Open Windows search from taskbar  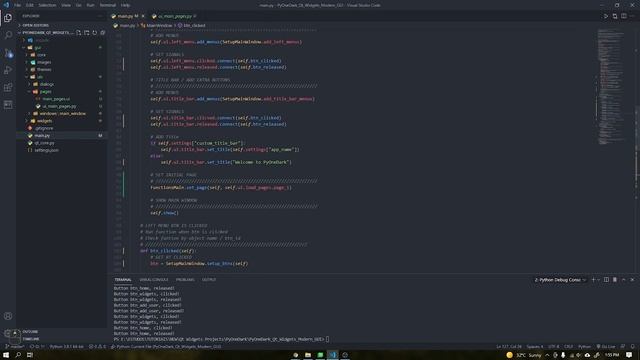pos(18,355)
